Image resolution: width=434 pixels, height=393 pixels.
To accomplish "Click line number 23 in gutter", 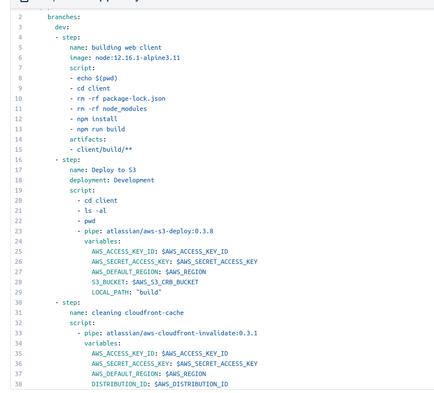I will (18, 231).
